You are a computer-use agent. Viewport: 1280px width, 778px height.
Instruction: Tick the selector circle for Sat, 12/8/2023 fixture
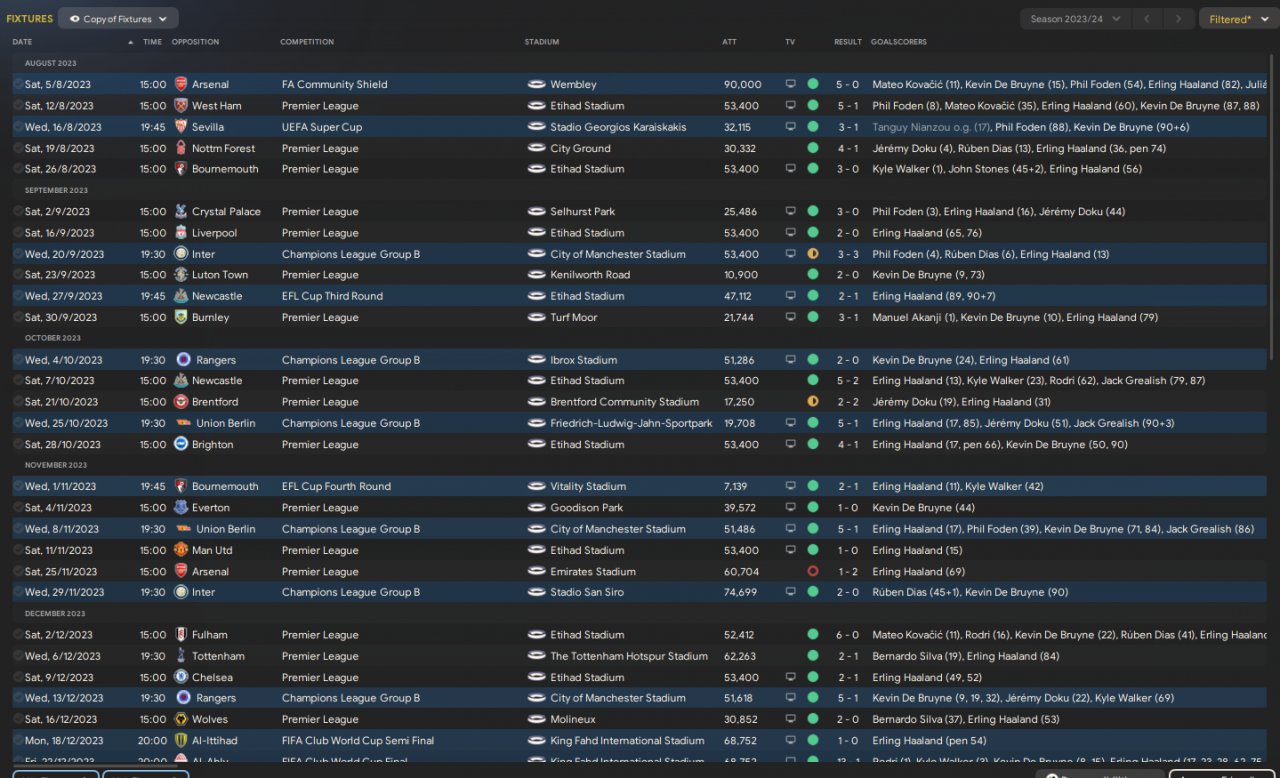coord(18,105)
